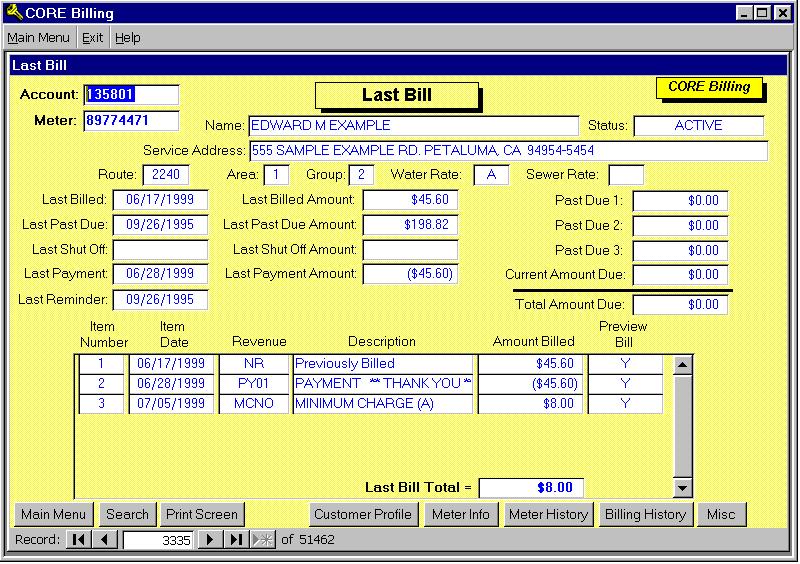800x564 pixels.
Task: Click the Past Due 2 amount field
Action: point(680,226)
